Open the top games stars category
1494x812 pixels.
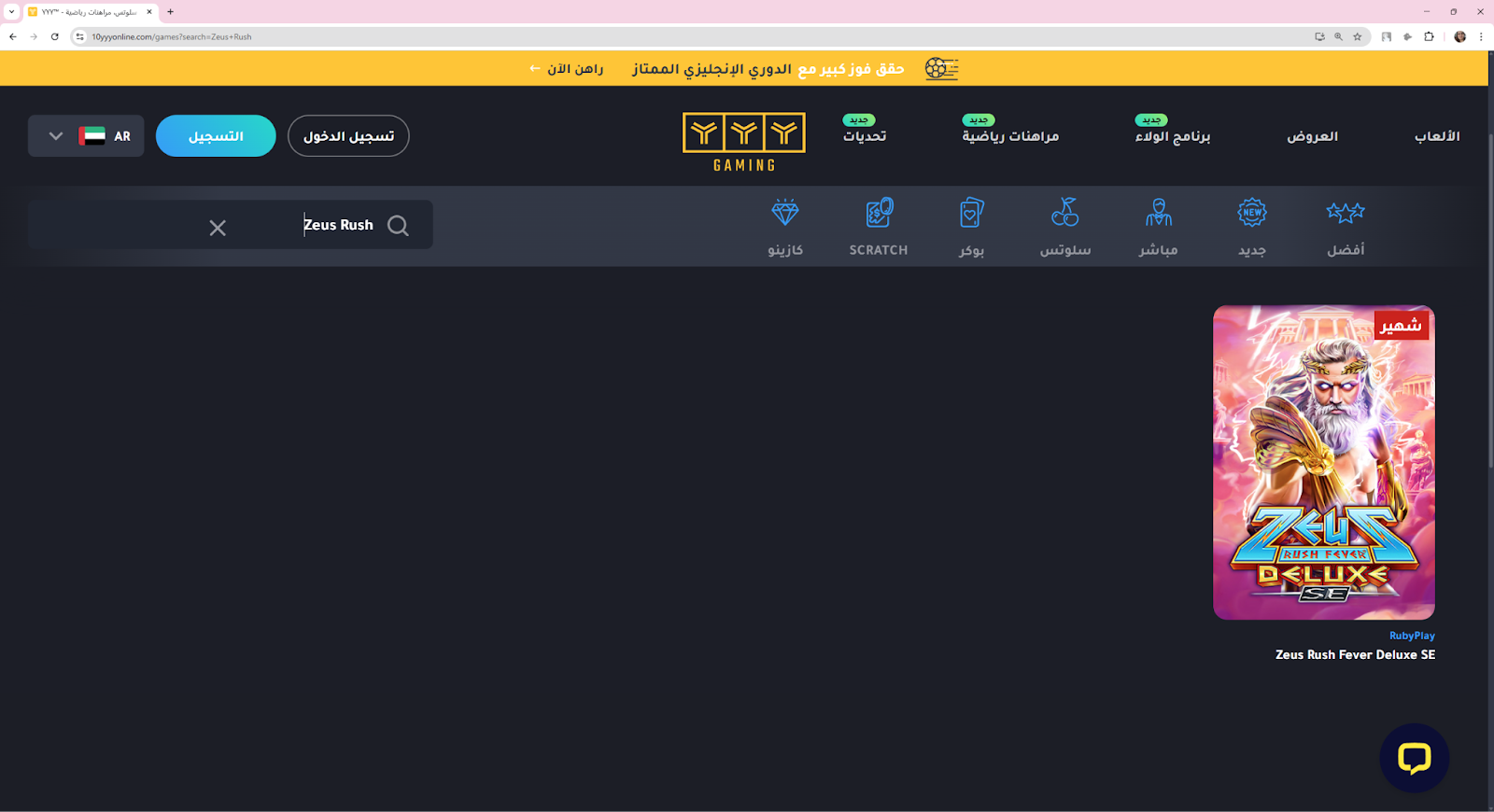1346,227
